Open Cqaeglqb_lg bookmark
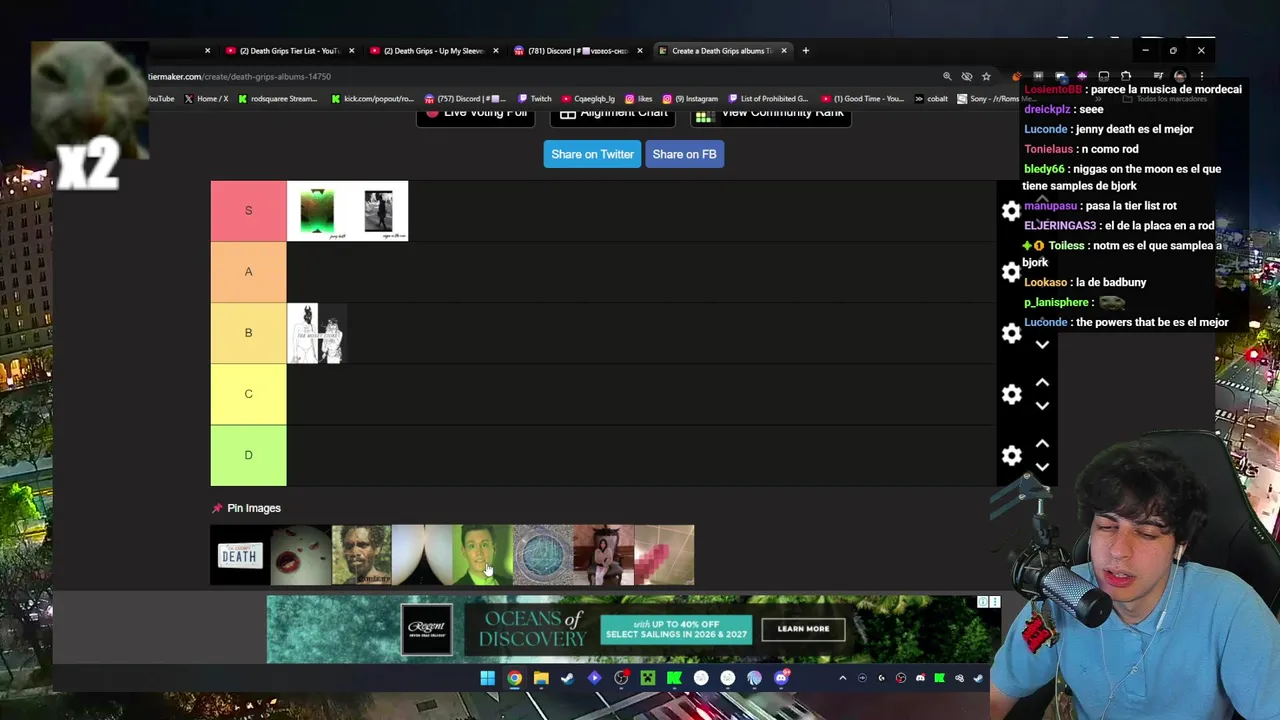Viewport: 1280px width, 720px height. click(587, 98)
